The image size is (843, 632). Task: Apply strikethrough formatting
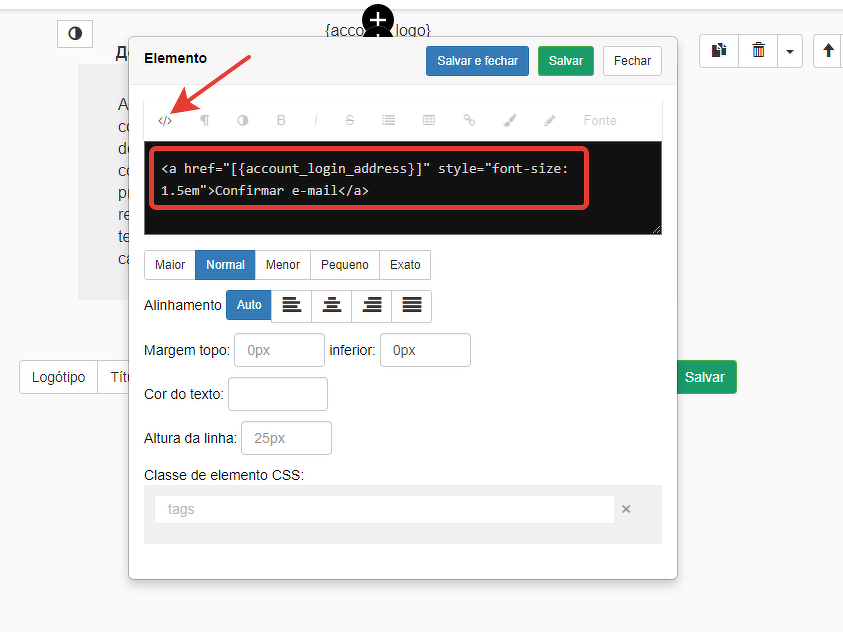pos(349,121)
